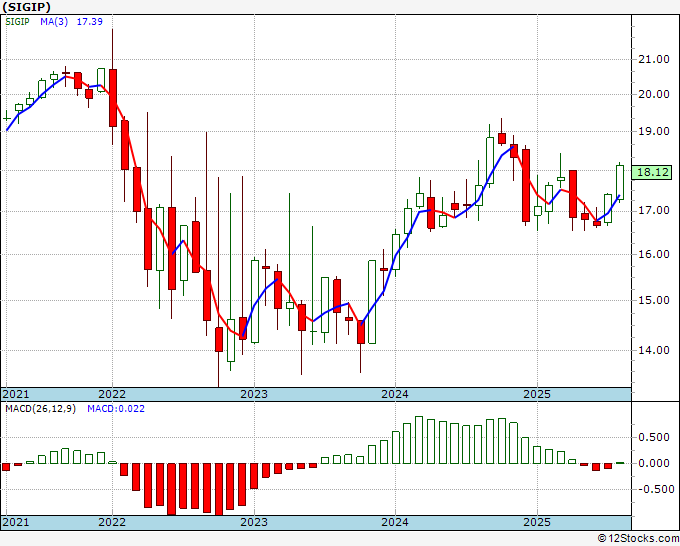Click the green SIGIP legend label
Screen dimensions: 680x546
tap(17, 21)
